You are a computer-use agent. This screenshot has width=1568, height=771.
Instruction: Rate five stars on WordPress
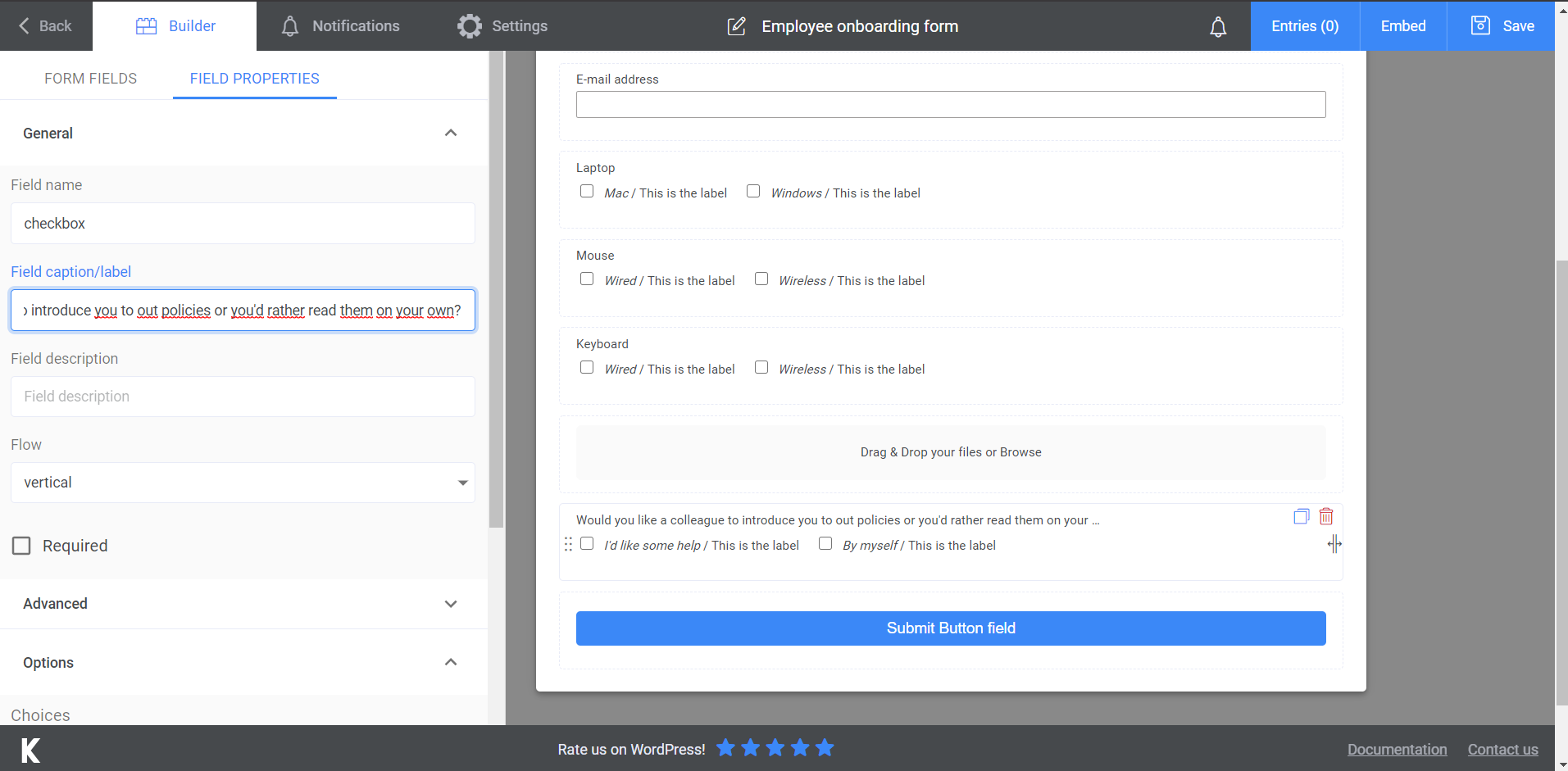[x=824, y=747]
